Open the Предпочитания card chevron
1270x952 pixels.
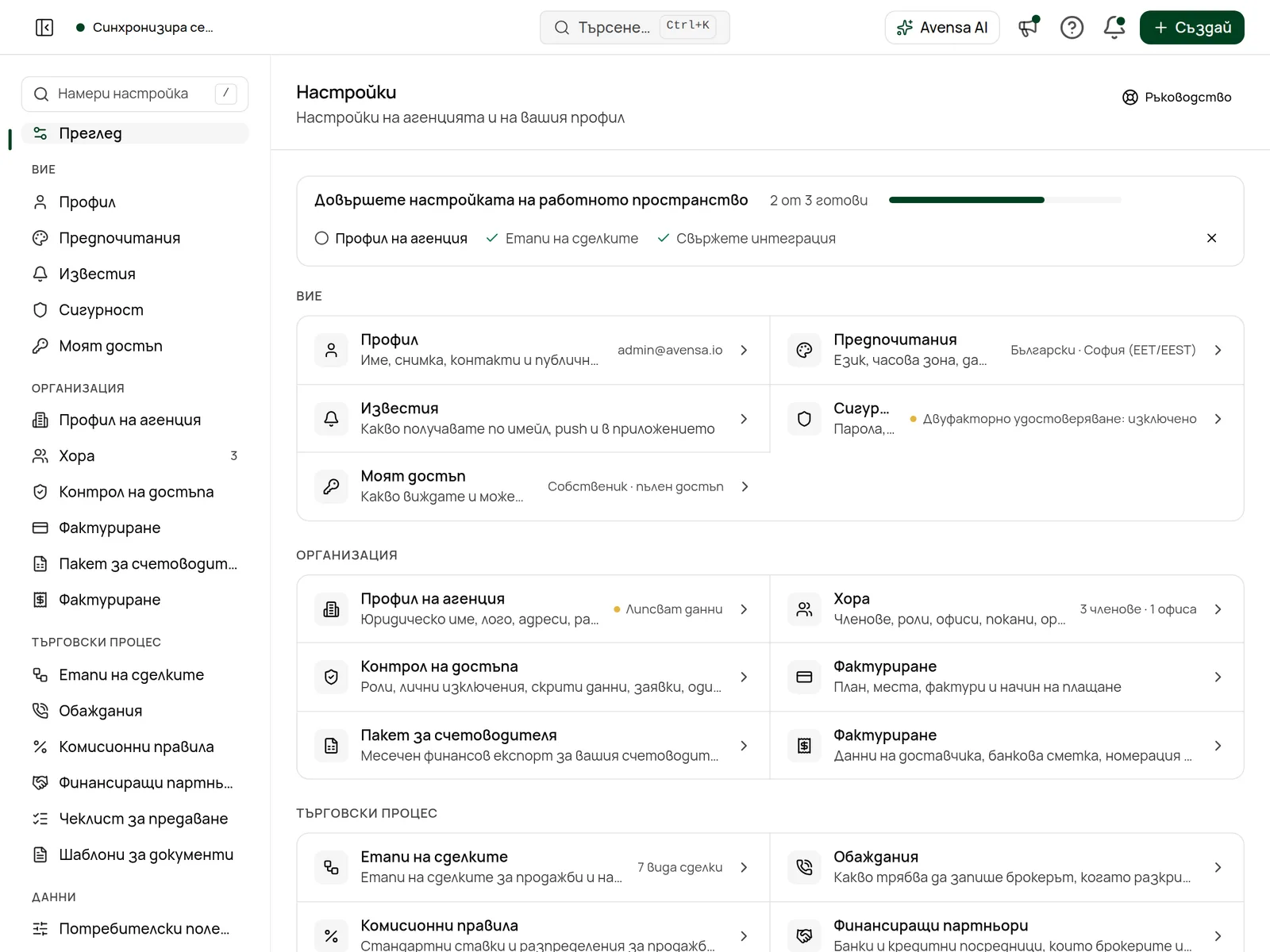pyautogui.click(x=1218, y=350)
